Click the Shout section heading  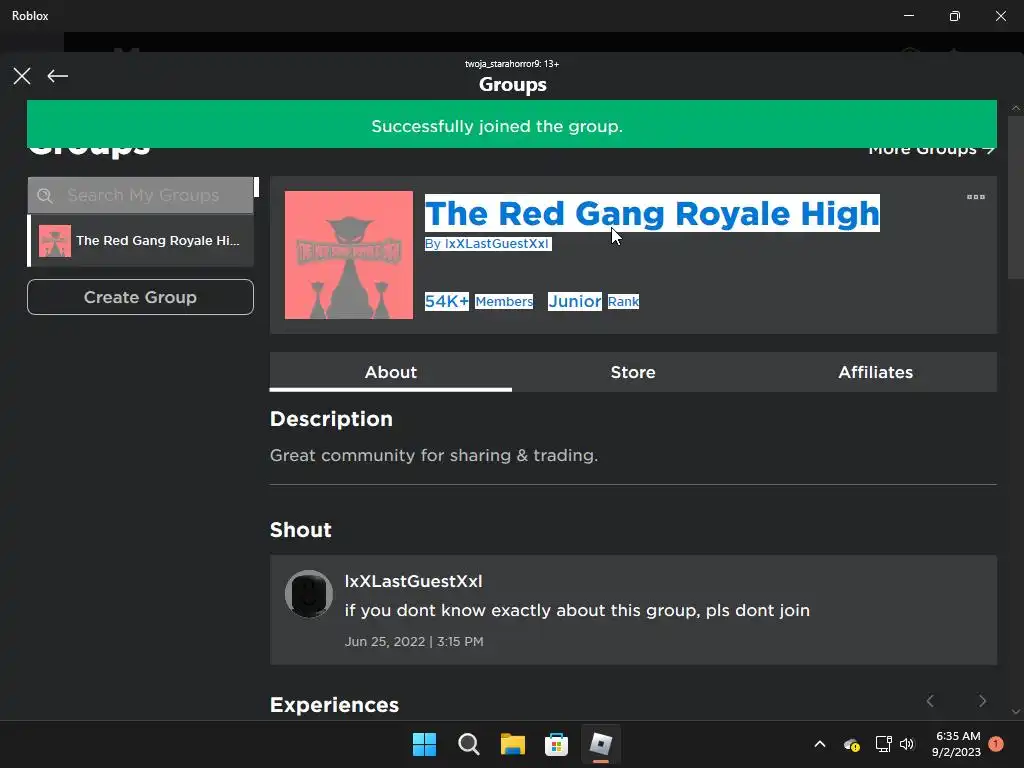point(301,530)
